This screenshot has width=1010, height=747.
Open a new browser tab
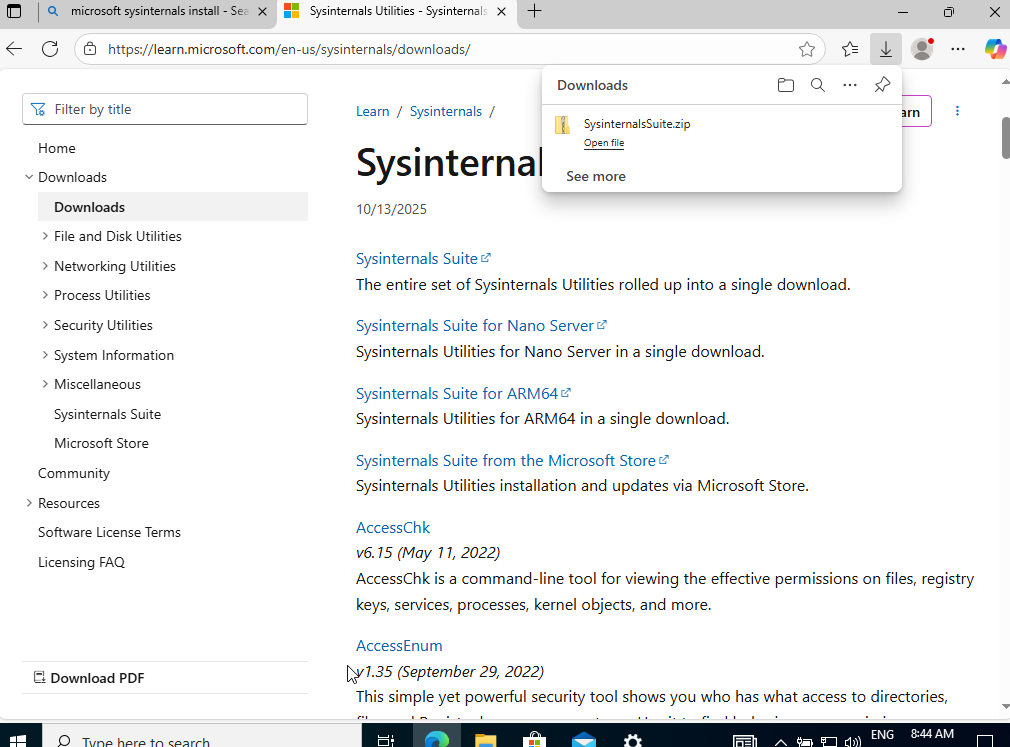coord(535,12)
